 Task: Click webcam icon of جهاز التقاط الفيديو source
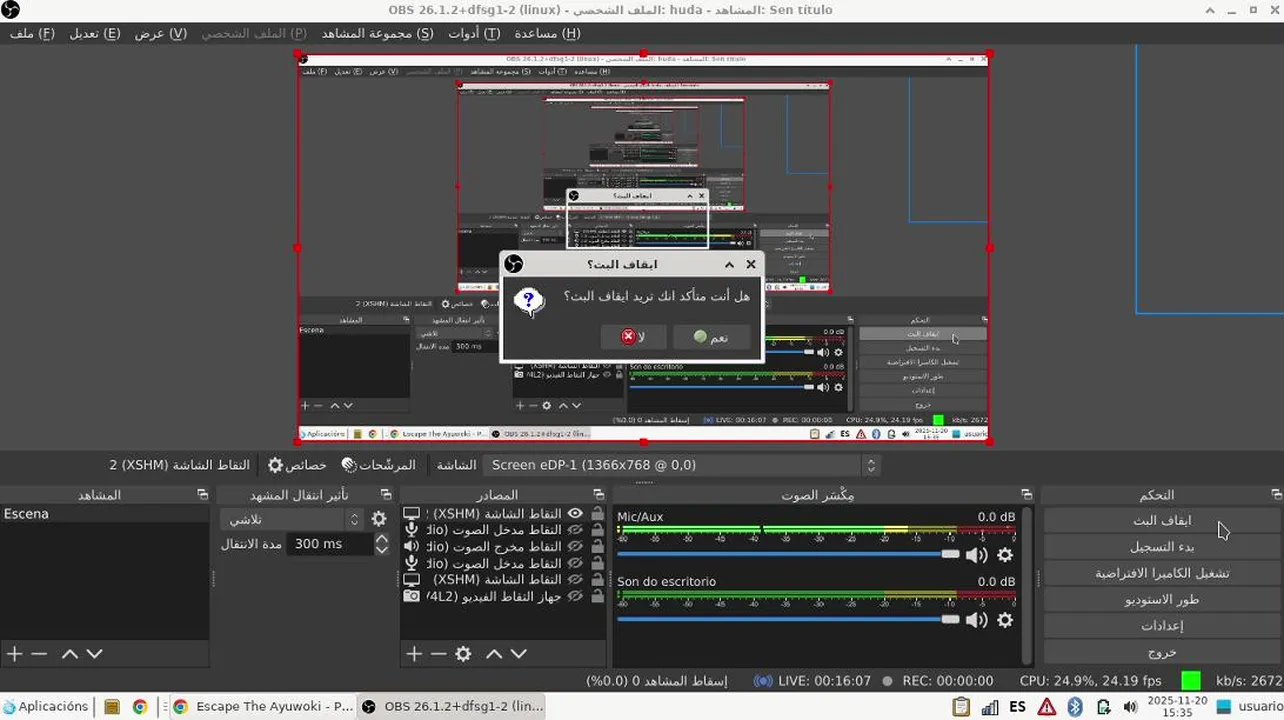point(411,596)
